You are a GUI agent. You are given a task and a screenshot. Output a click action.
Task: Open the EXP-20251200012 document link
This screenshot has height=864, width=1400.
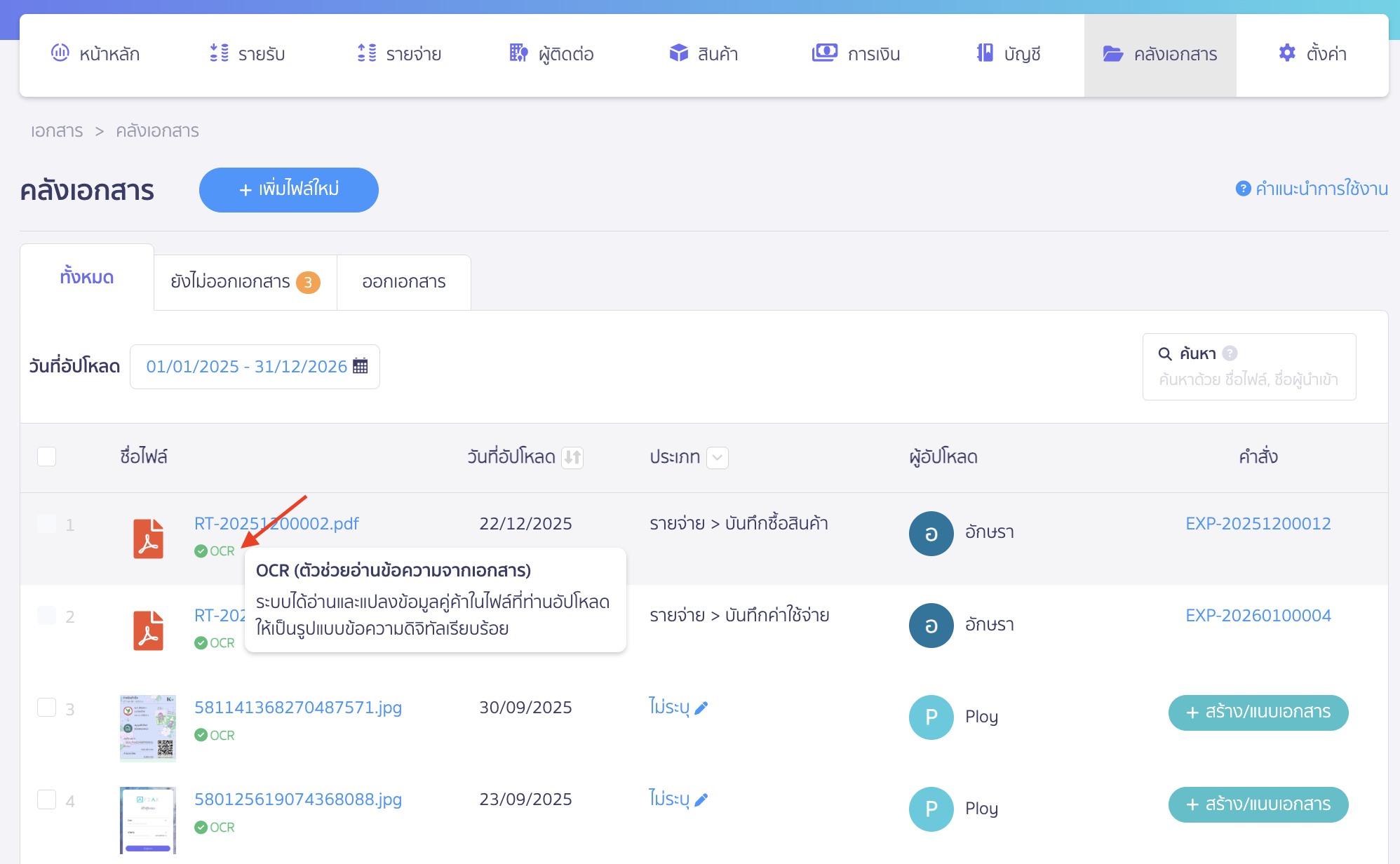[1258, 523]
